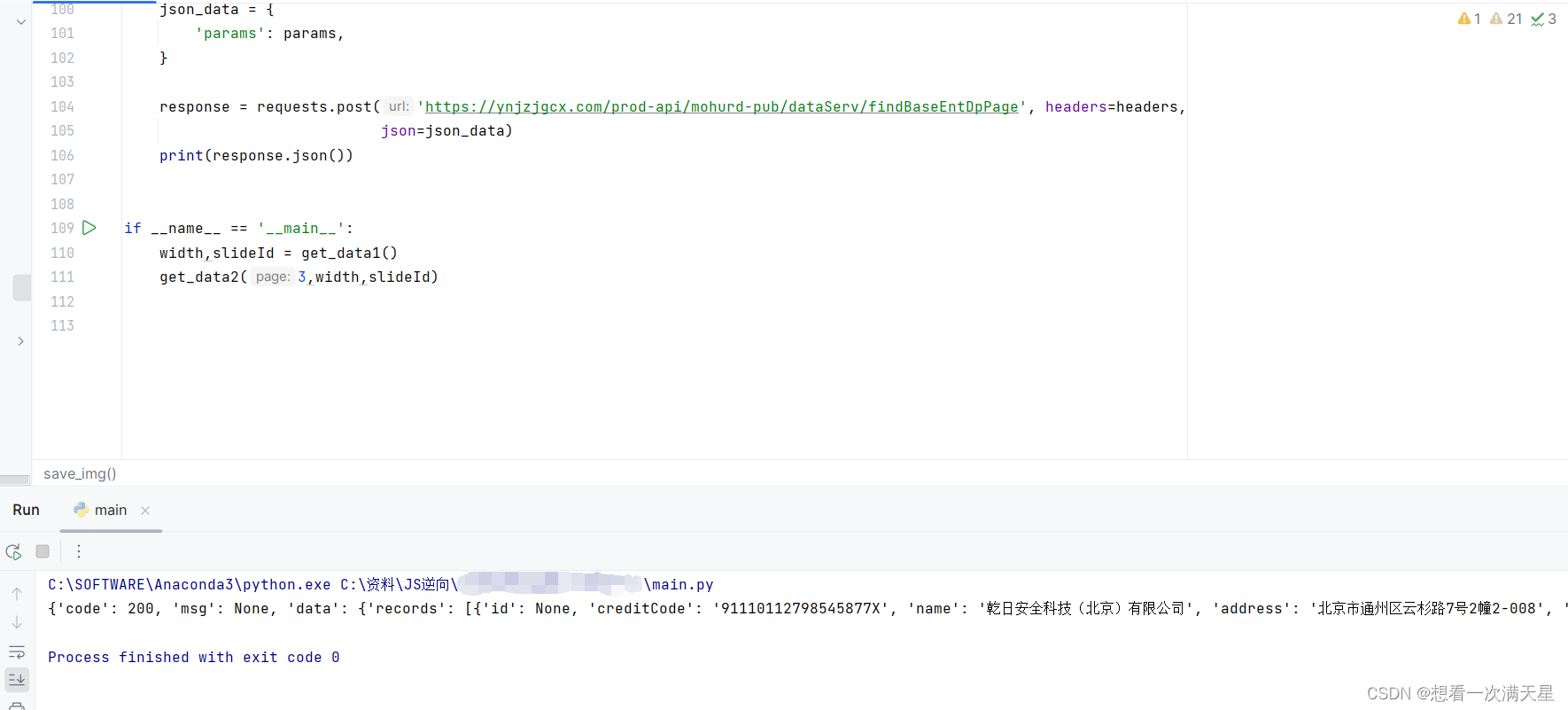Toggle soft-wrap in the Run console
Viewport: 1568px width, 710px height.
click(17, 652)
